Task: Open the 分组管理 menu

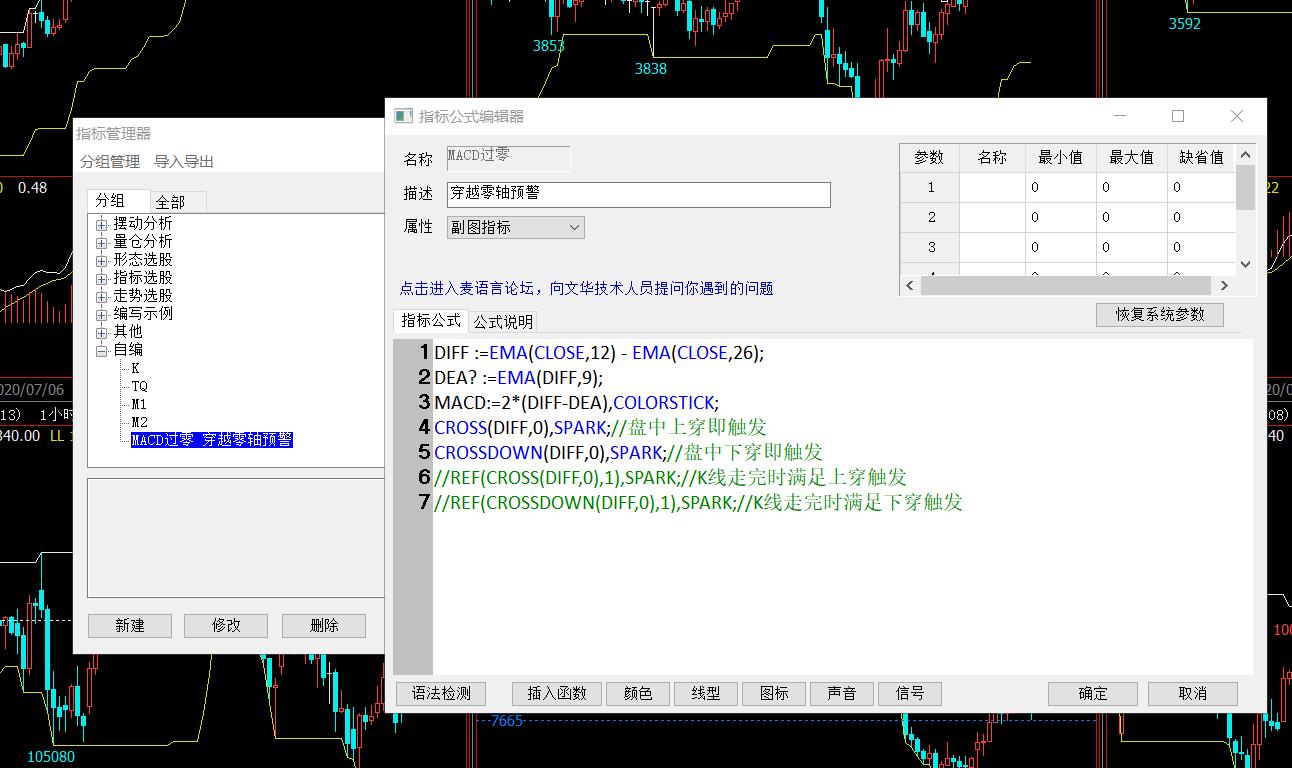Action: click(x=110, y=162)
